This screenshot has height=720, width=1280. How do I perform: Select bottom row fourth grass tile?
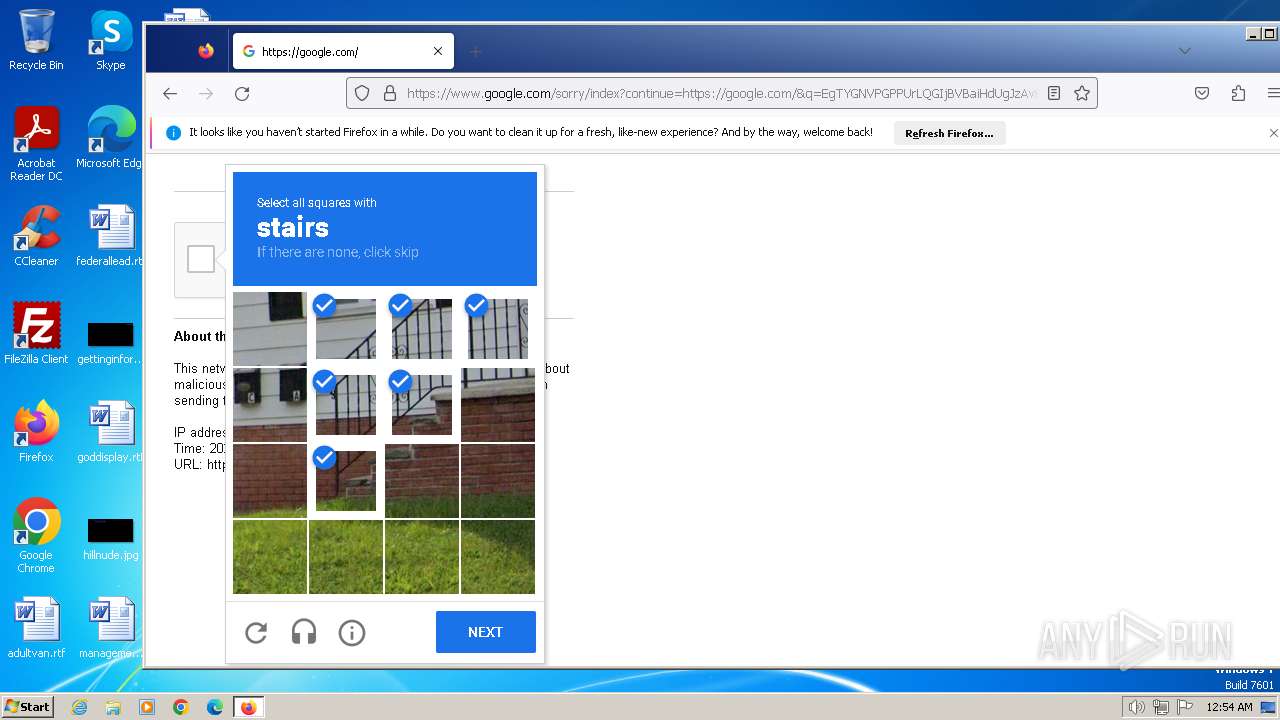[498, 557]
